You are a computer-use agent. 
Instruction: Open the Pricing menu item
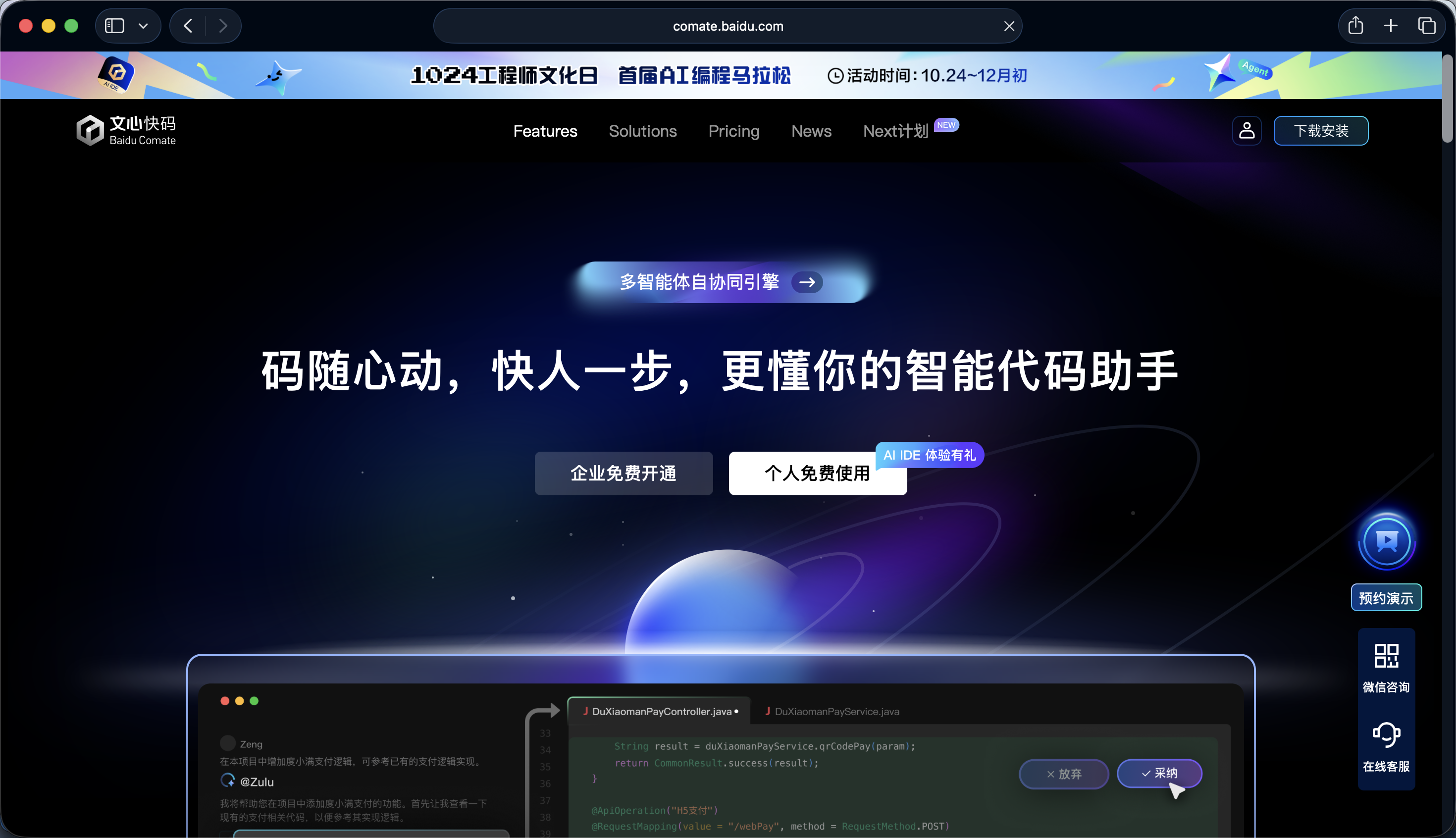(x=734, y=131)
